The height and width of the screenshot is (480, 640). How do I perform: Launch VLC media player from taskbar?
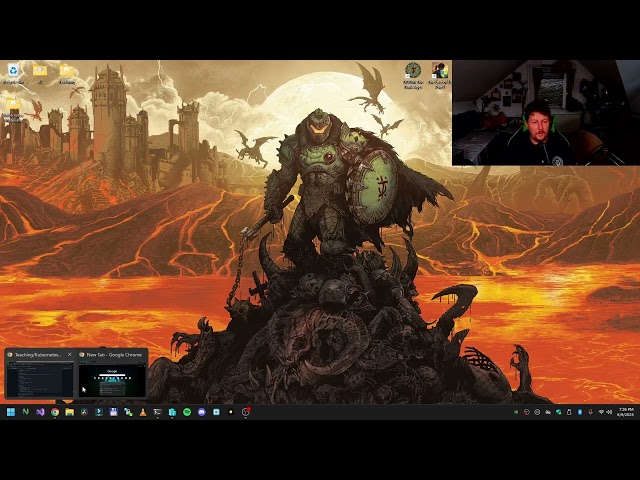(x=143, y=412)
